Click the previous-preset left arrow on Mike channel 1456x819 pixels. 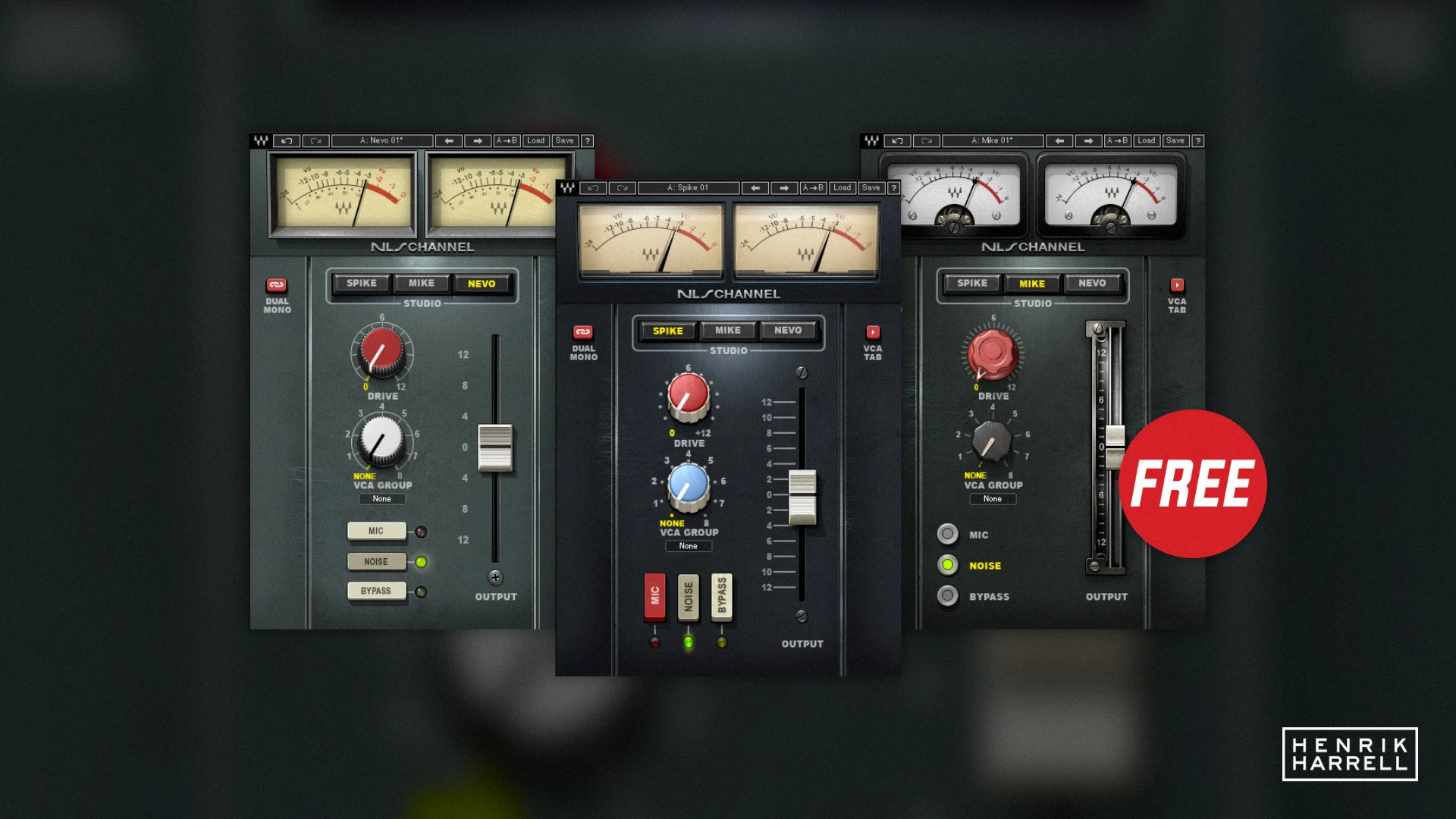point(1059,140)
